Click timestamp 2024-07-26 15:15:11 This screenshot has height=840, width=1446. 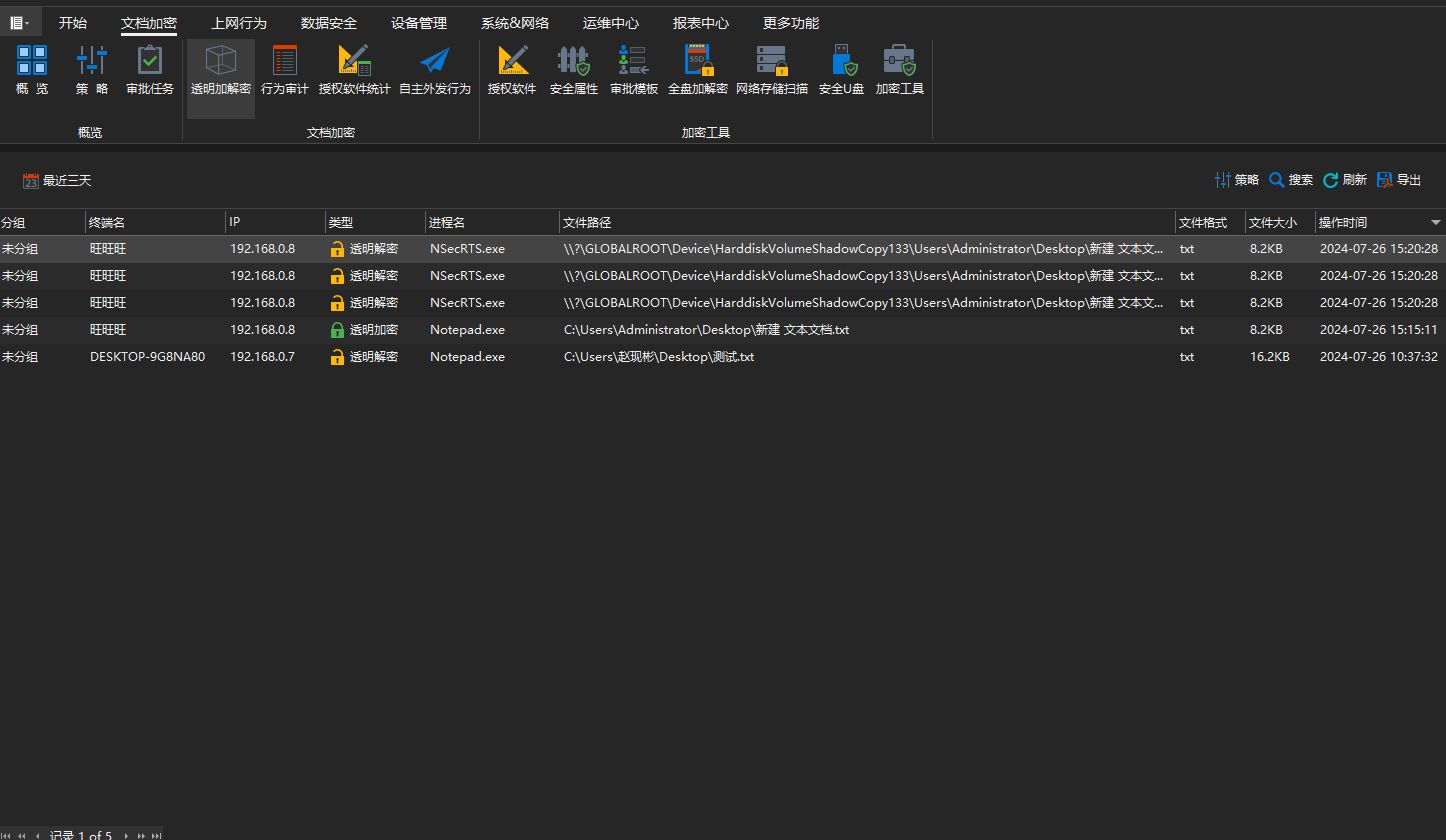coord(1378,330)
